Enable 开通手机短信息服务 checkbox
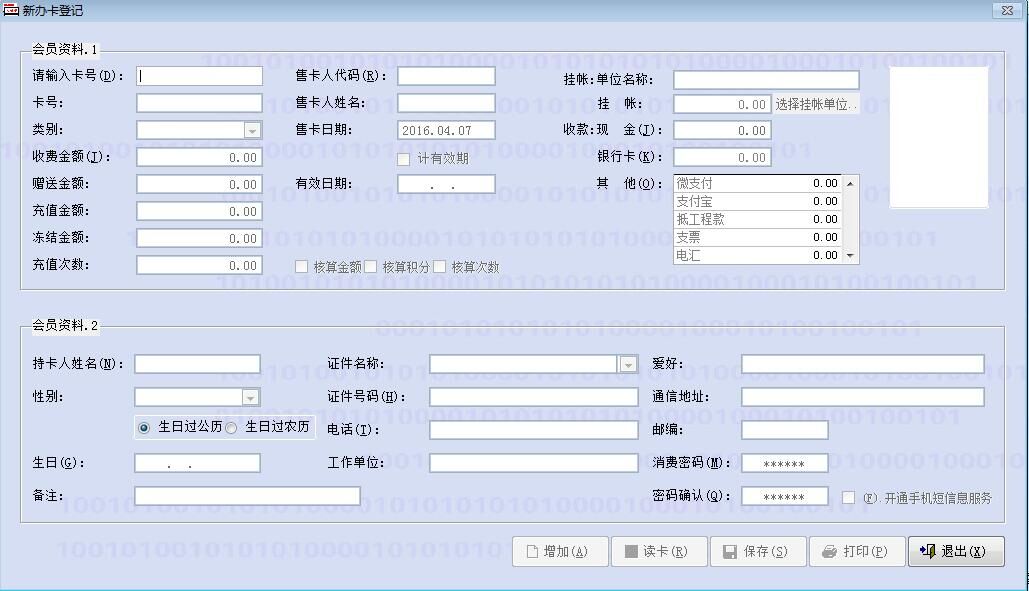The height and width of the screenshot is (591, 1029). coord(848,498)
